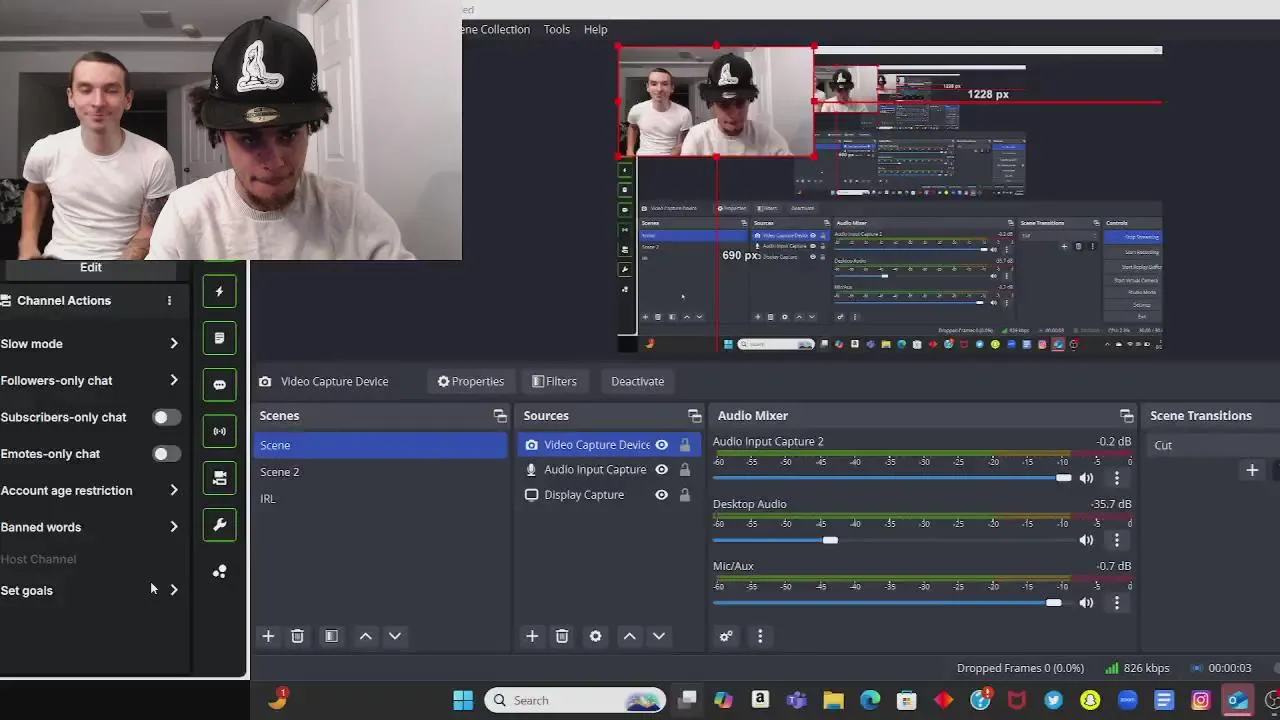Image resolution: width=1280 pixels, height=720 pixels.
Task: Click the camera icon in Twitch sidebar
Action: coord(219,478)
